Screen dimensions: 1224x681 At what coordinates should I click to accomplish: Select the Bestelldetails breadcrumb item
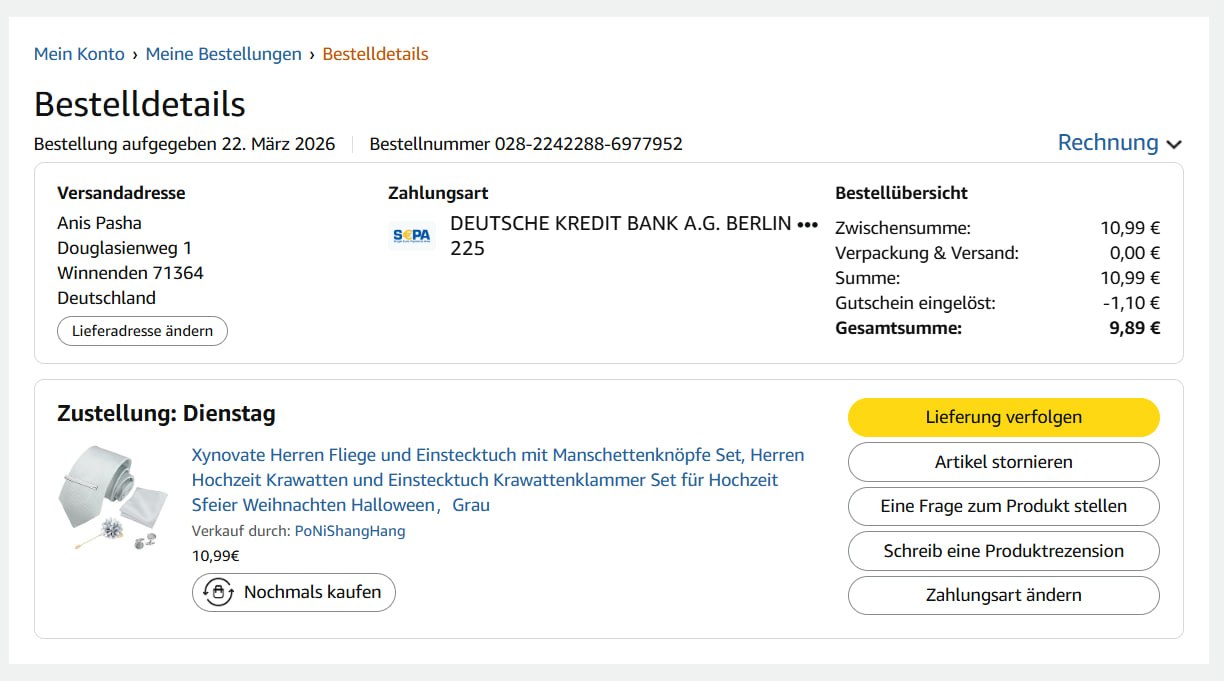(375, 54)
